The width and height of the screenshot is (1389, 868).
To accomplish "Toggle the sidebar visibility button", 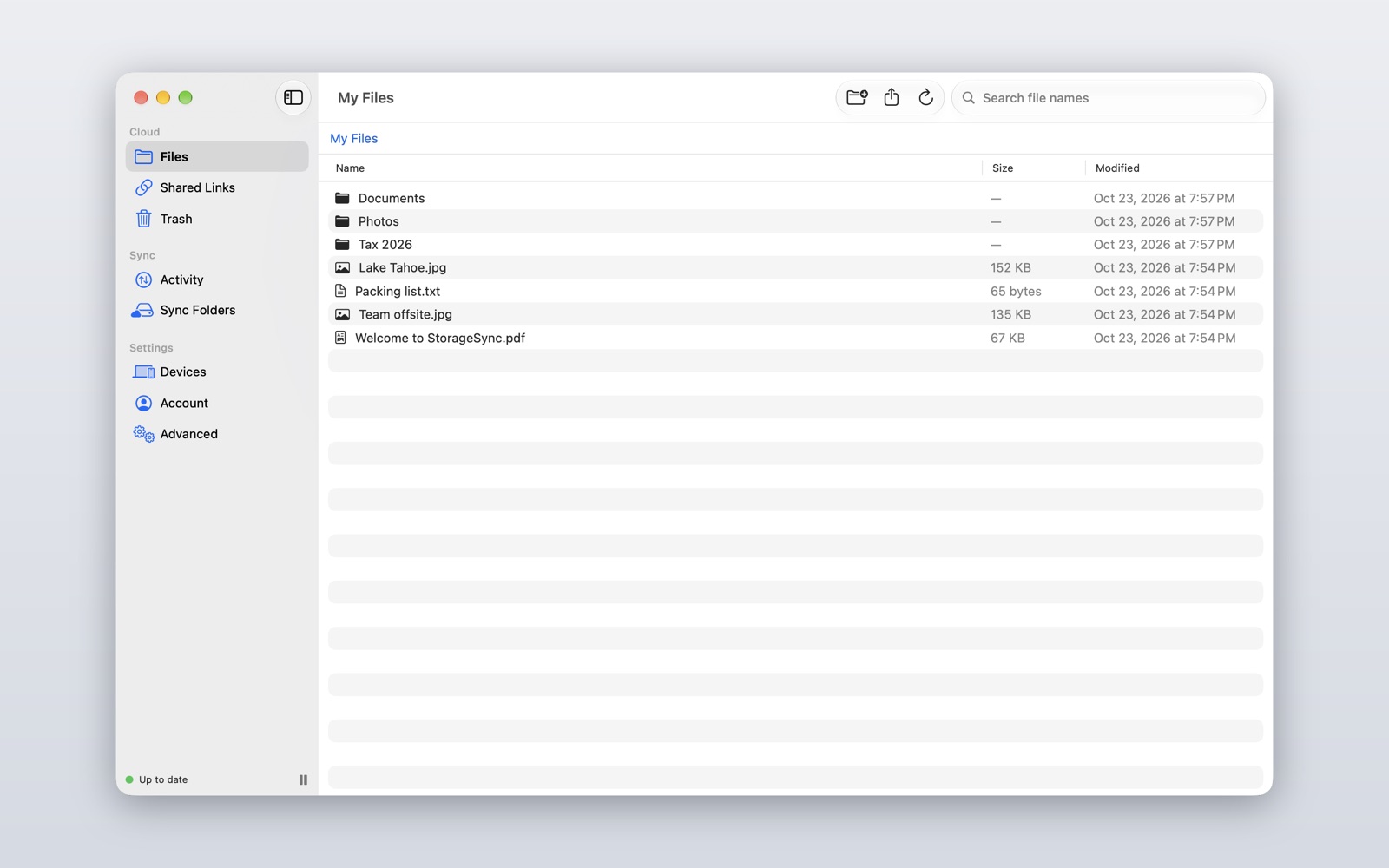I will point(293,98).
